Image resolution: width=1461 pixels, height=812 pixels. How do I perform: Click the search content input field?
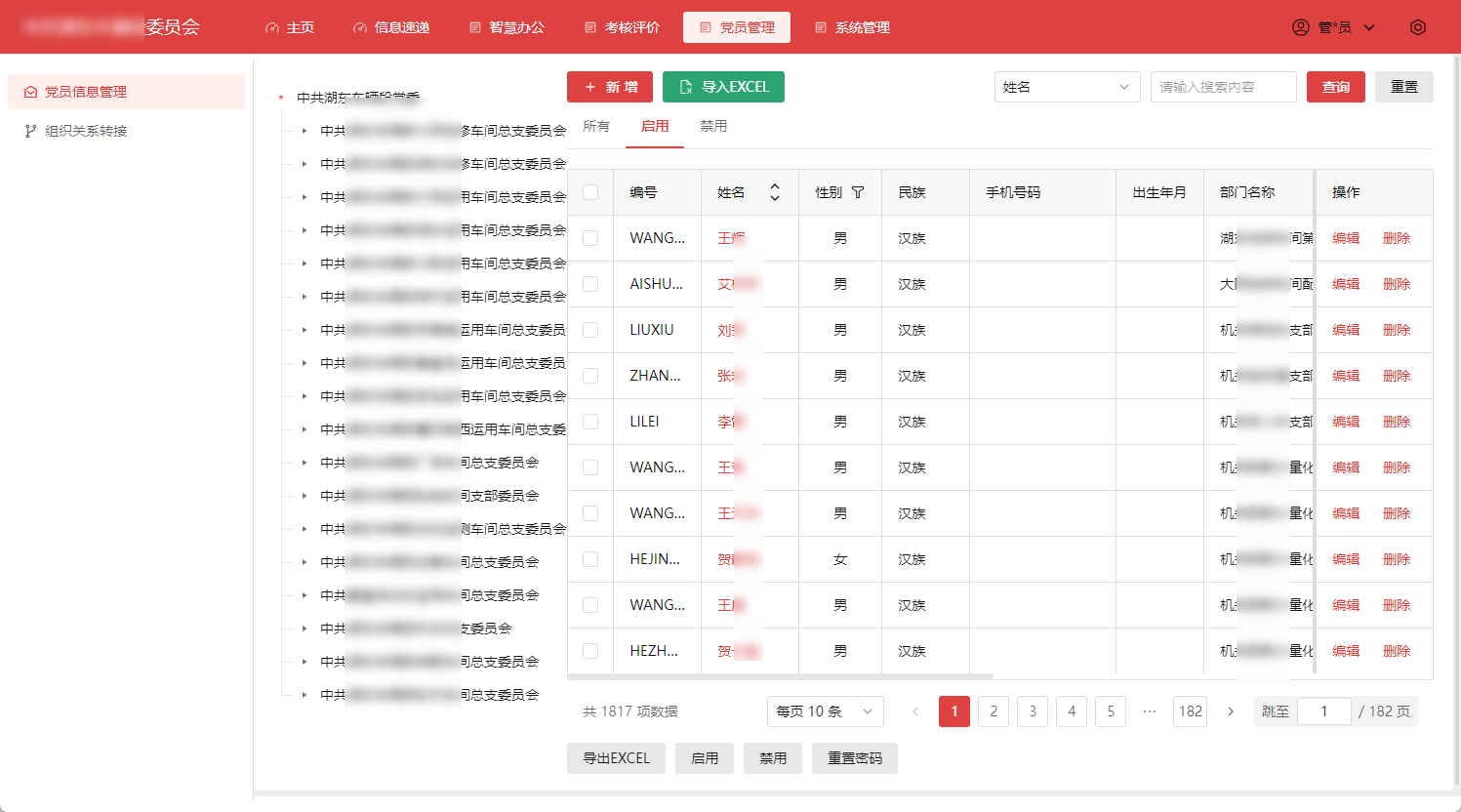tap(1224, 87)
